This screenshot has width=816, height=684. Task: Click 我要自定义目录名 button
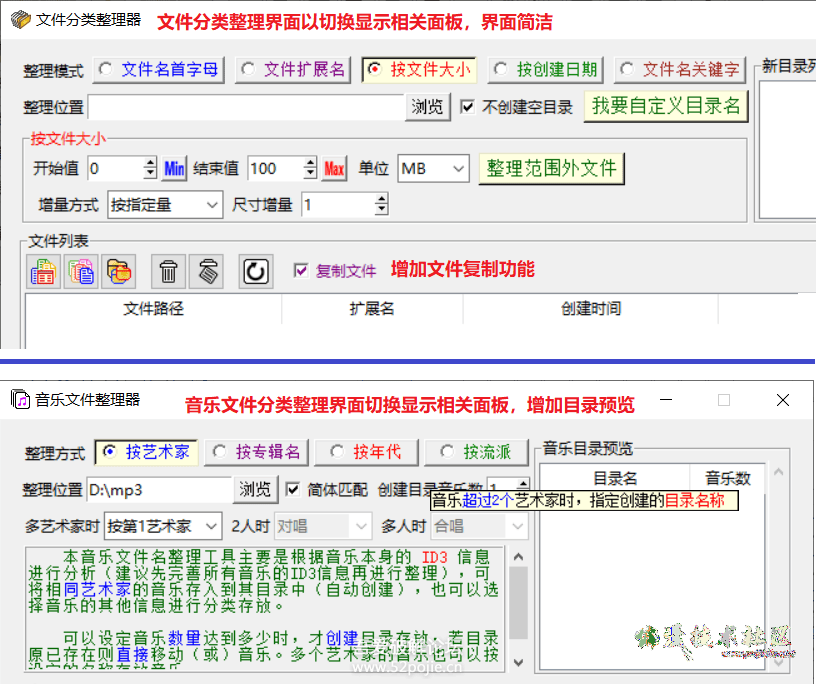click(666, 106)
